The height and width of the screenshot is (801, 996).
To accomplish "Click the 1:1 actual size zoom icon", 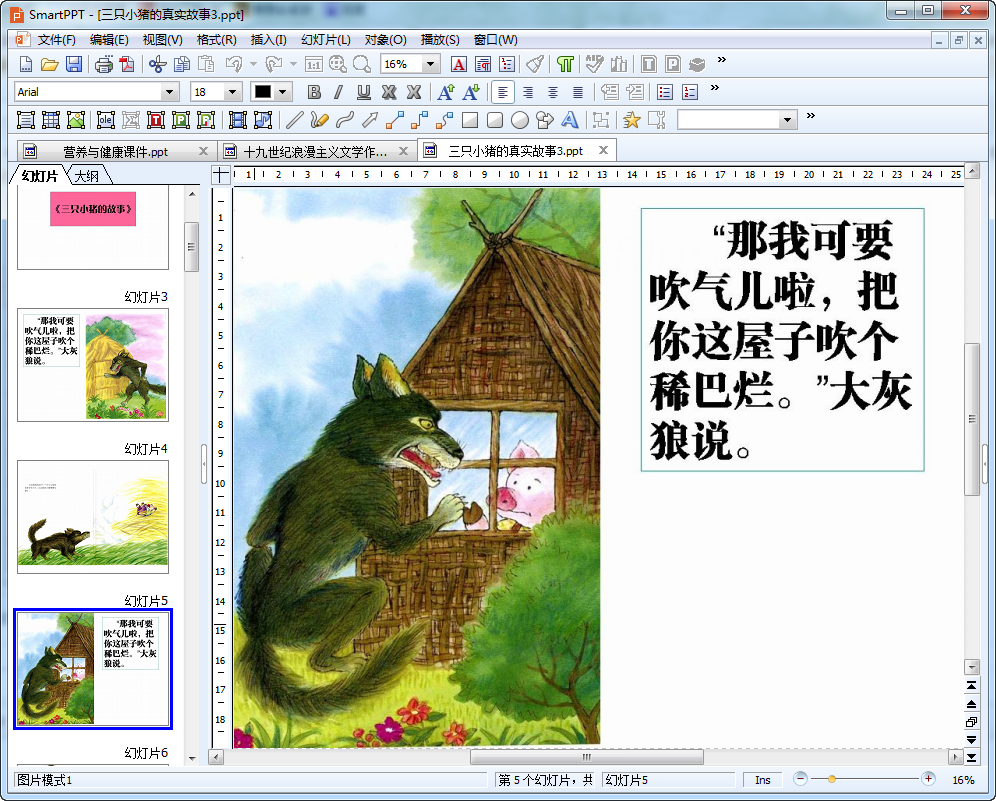I will coord(314,64).
